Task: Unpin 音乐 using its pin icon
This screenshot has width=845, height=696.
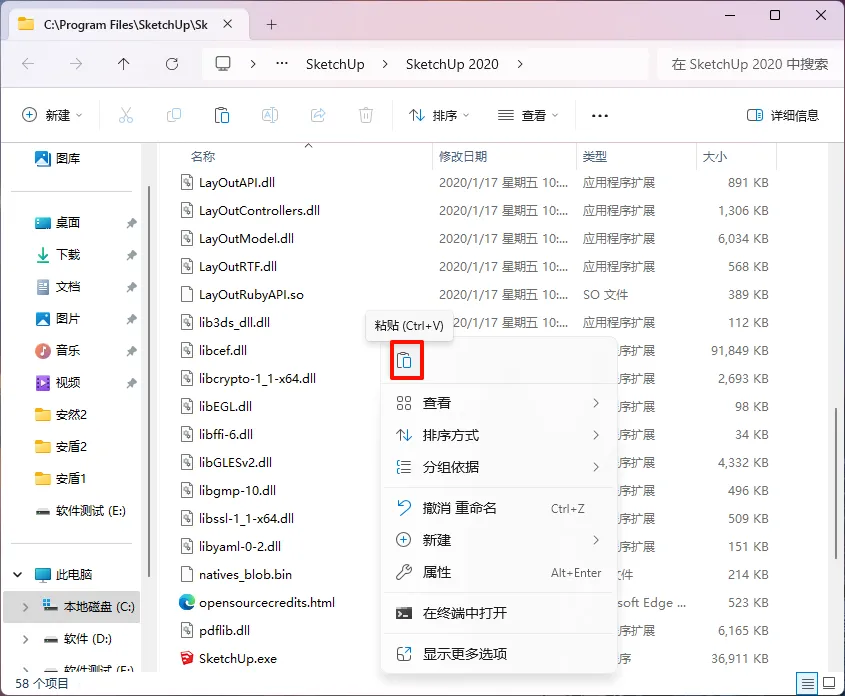Action: pos(131,351)
